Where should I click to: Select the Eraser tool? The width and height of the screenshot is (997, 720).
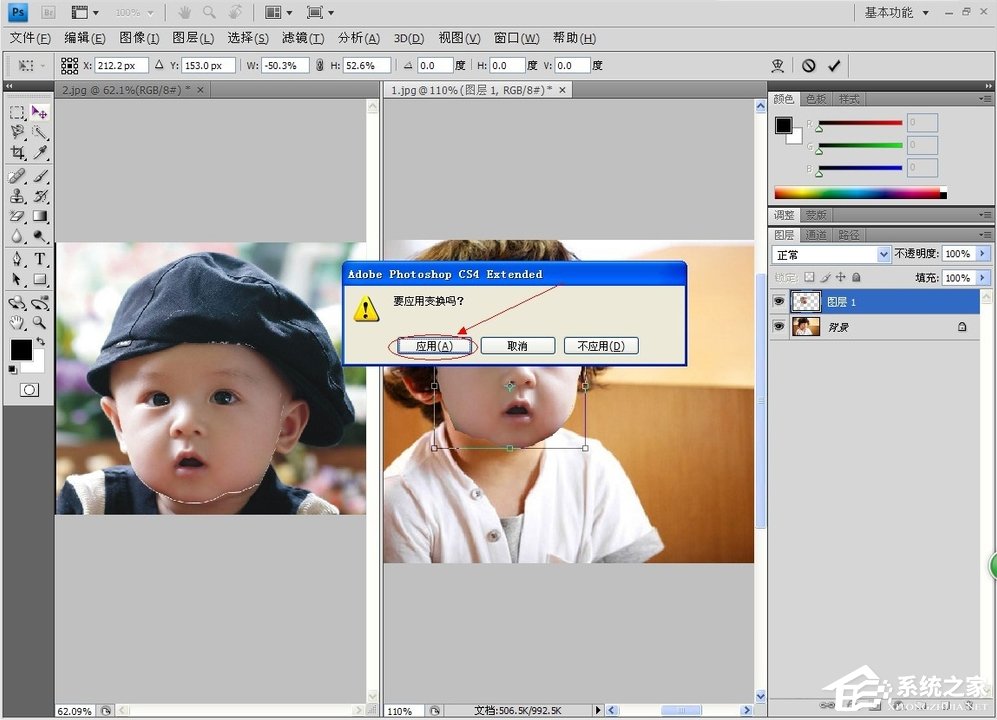pos(17,216)
